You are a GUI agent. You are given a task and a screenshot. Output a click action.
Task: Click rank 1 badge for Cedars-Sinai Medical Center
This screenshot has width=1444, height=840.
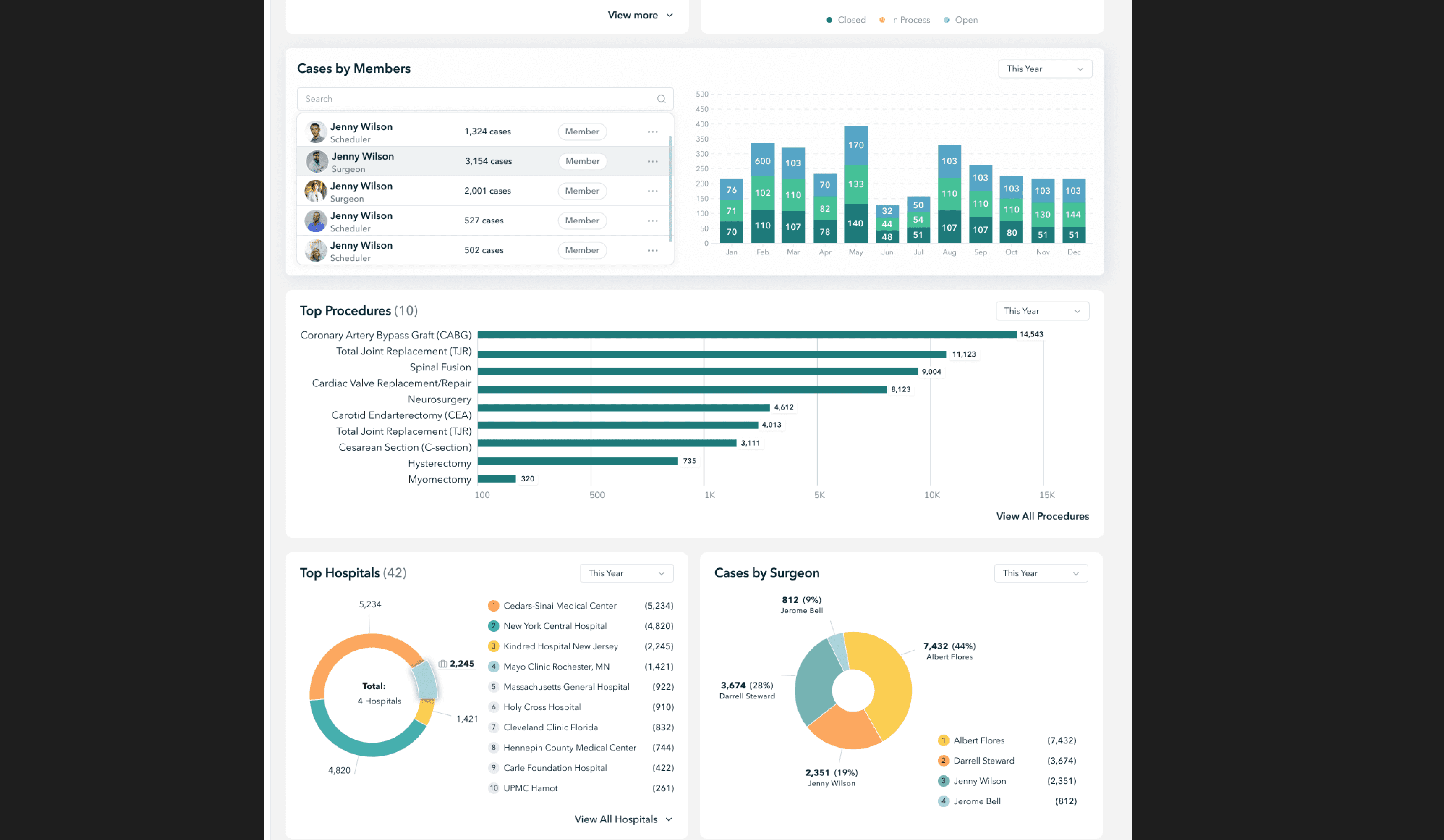493,606
